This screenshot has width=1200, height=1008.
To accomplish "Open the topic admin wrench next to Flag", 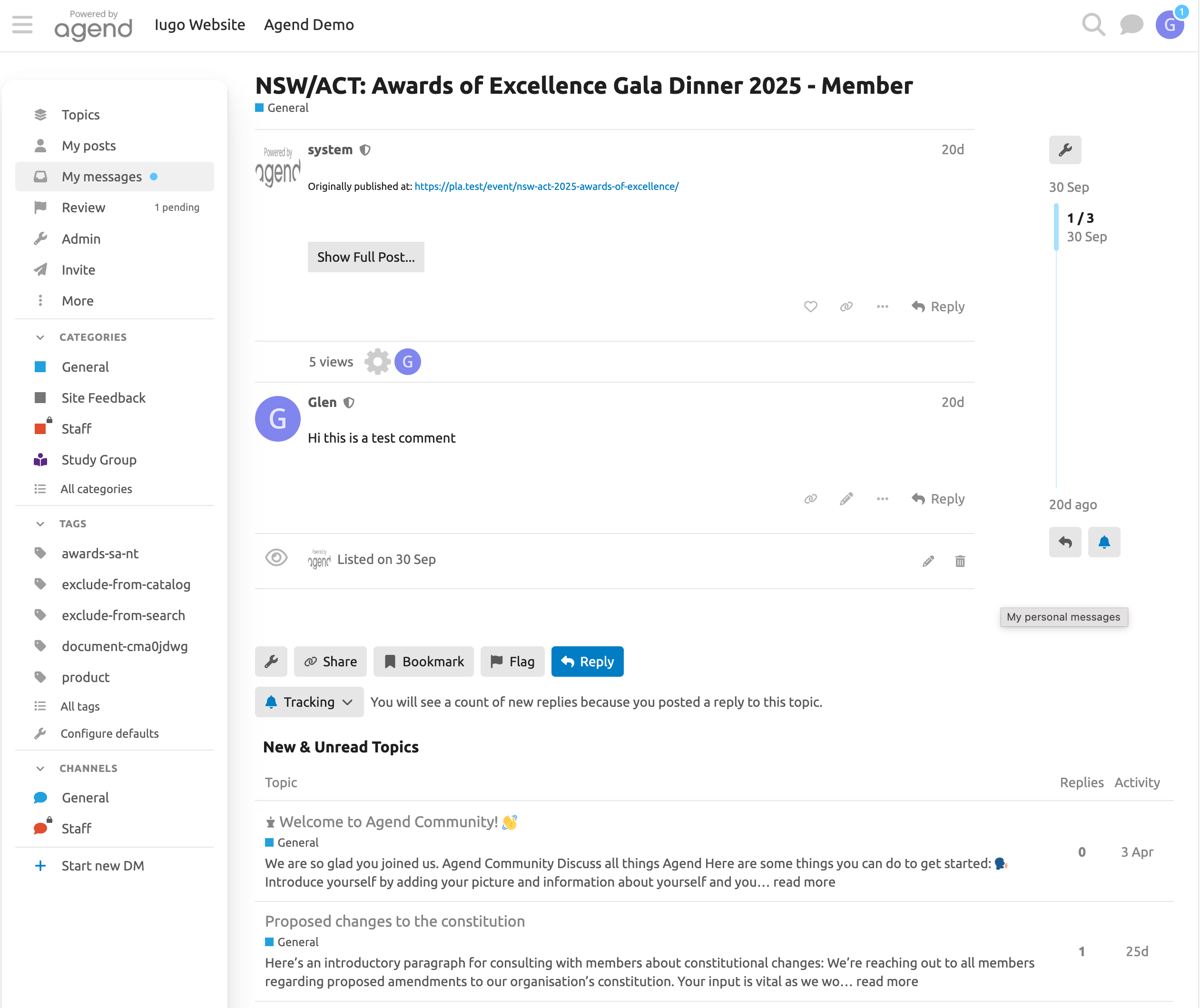I will coord(271,661).
